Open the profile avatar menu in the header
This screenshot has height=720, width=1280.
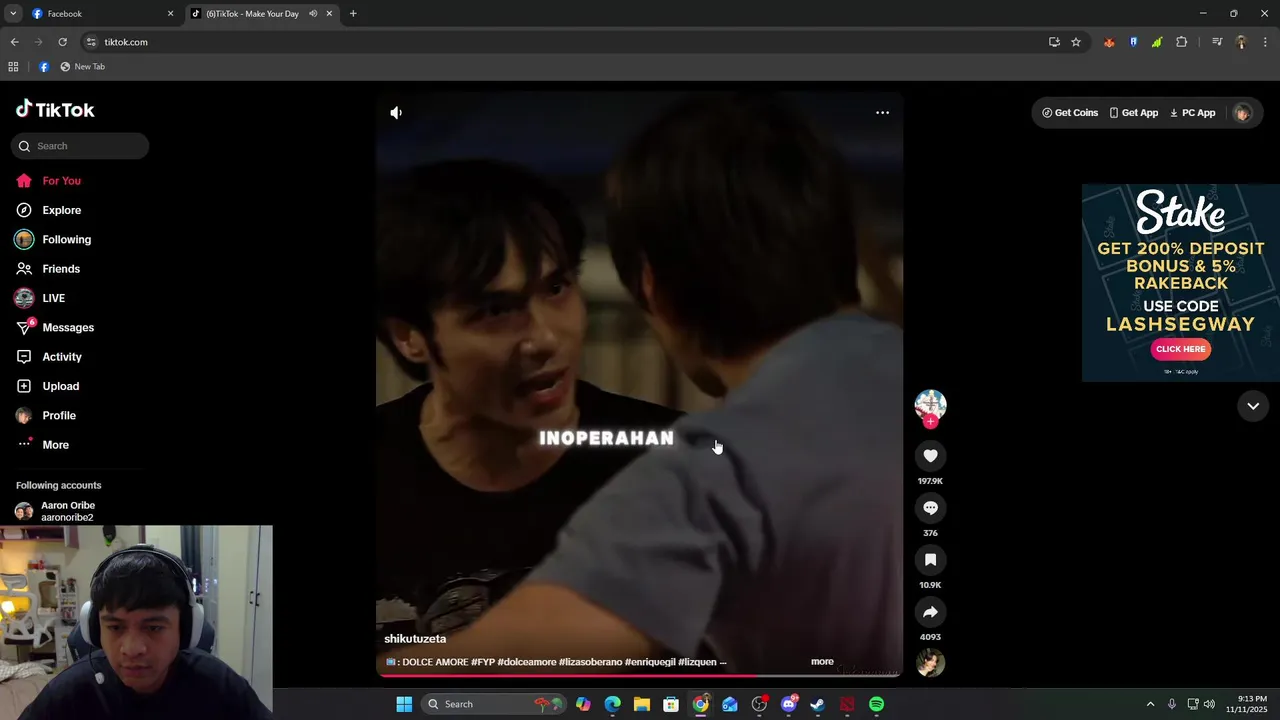[1242, 113]
